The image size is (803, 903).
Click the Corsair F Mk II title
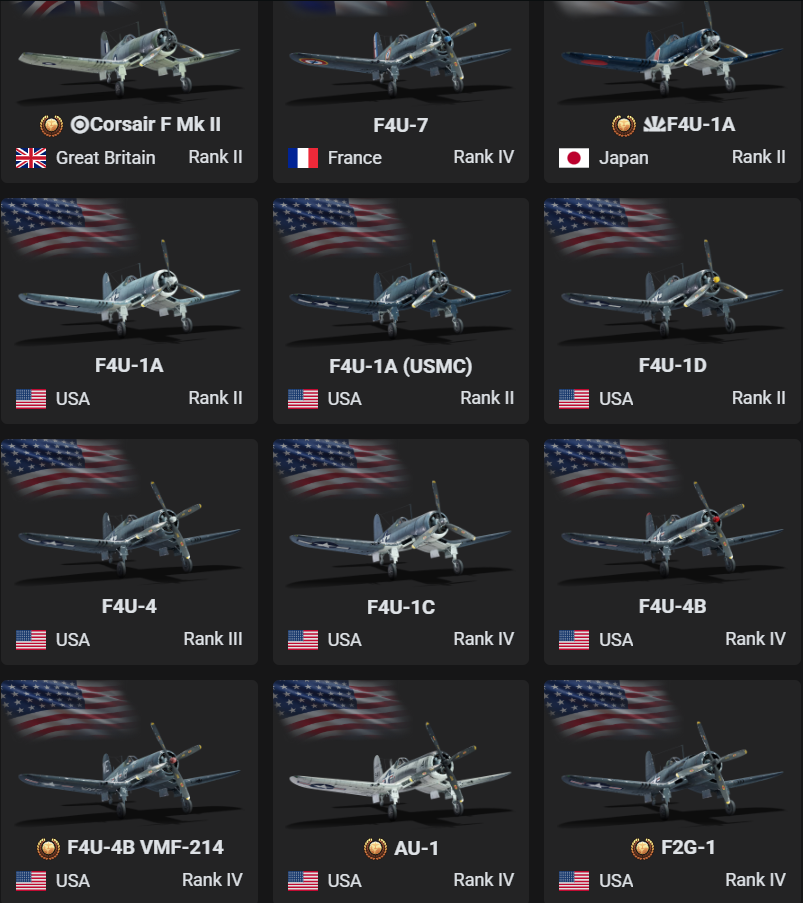pyautogui.click(x=146, y=124)
